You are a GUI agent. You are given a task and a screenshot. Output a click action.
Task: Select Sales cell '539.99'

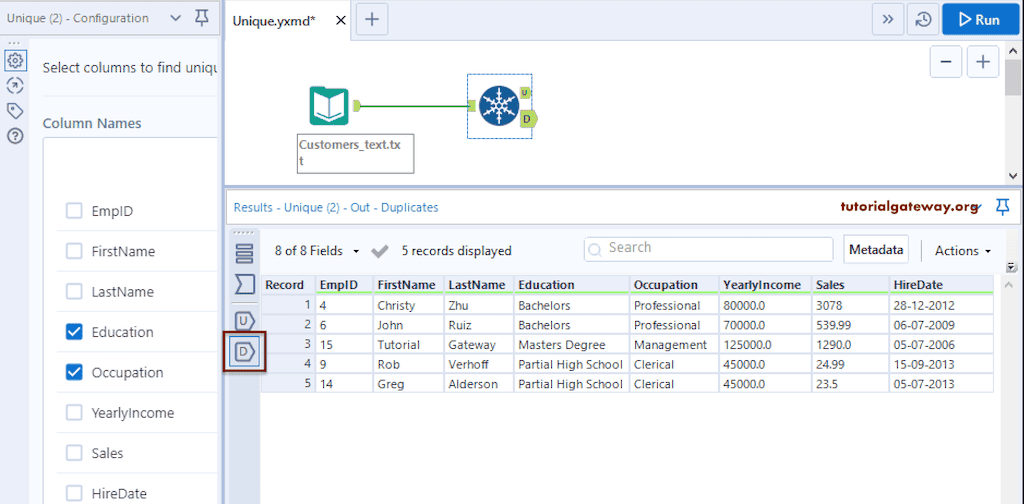(x=850, y=325)
